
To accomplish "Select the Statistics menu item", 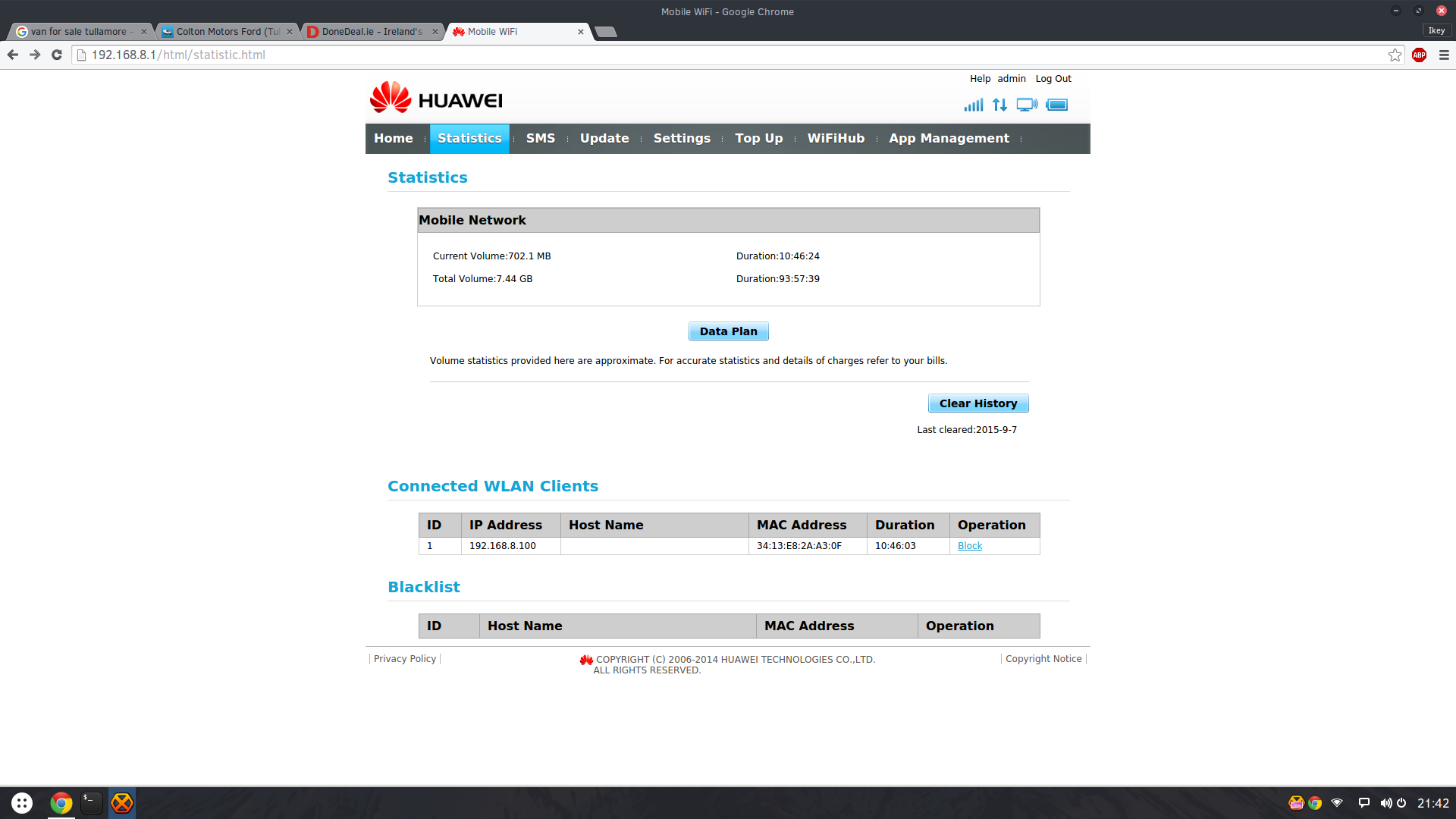I will pyautogui.click(x=469, y=138).
